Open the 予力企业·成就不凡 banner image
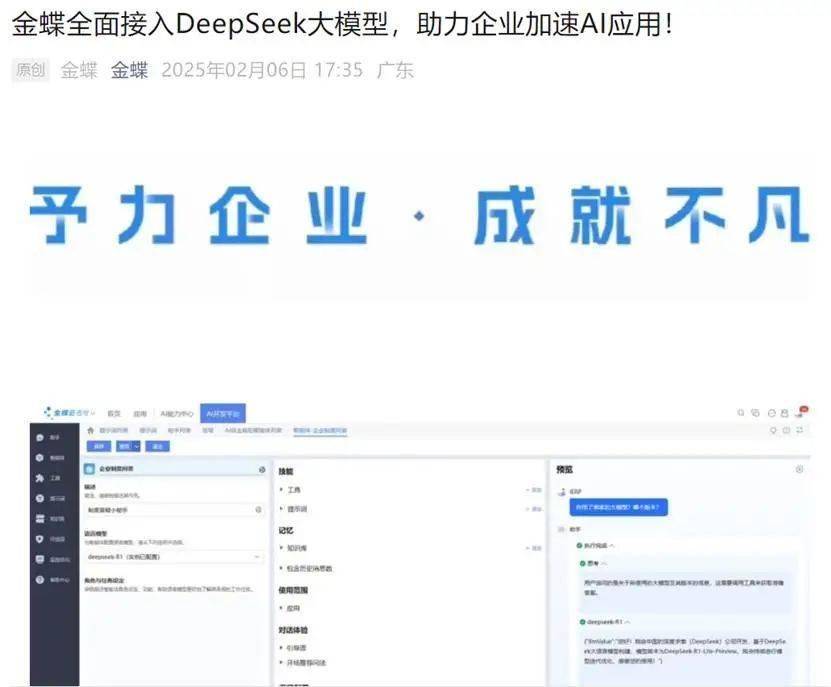The height and width of the screenshot is (687, 831). coord(419,215)
